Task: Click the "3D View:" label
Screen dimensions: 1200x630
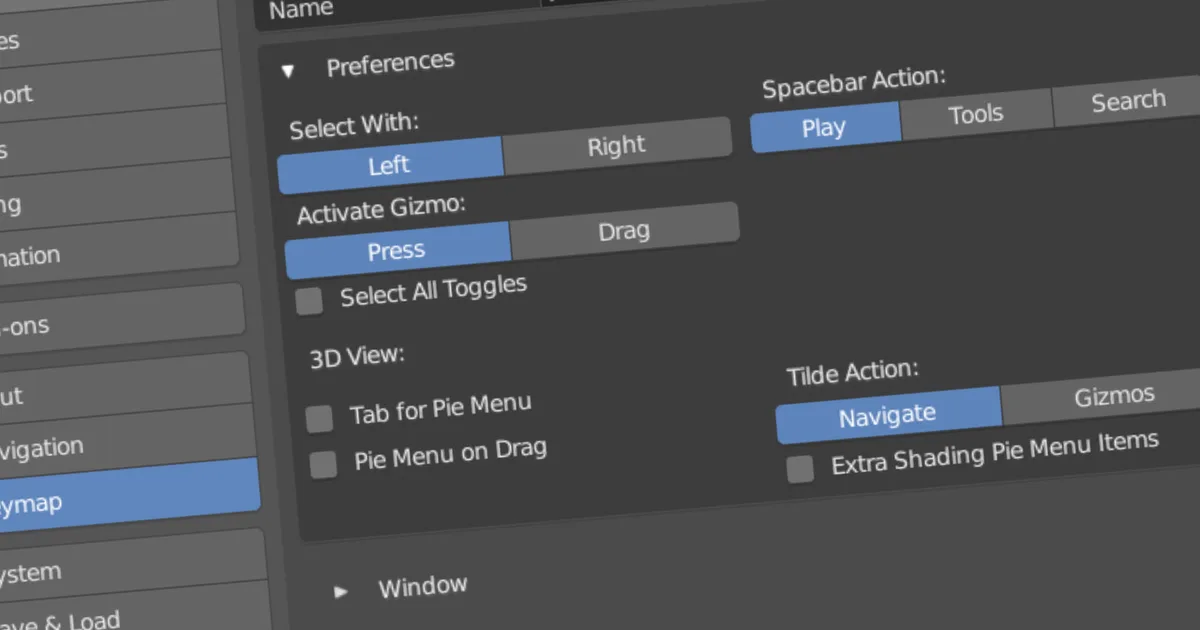Action: click(x=356, y=357)
